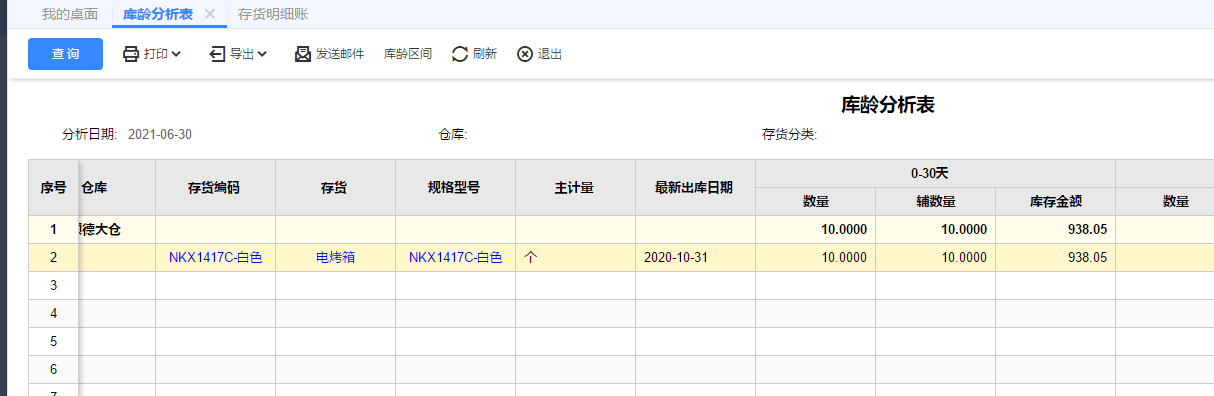Click the 发送邮件 envelope icon
Viewport: 1214px width, 396px height.
[303, 54]
